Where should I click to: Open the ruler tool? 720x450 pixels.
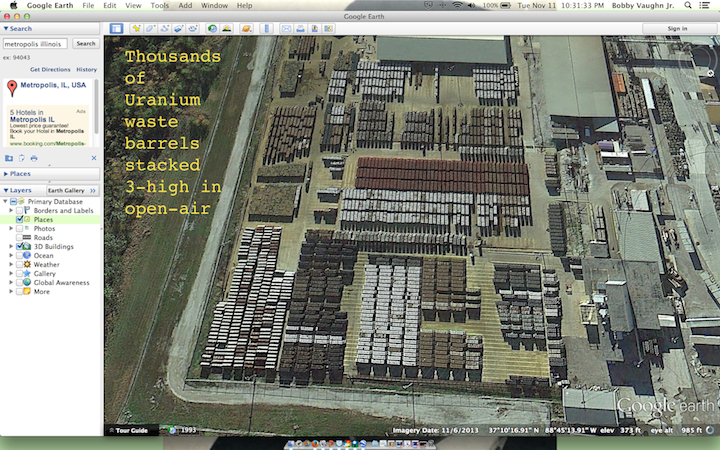pos(266,28)
